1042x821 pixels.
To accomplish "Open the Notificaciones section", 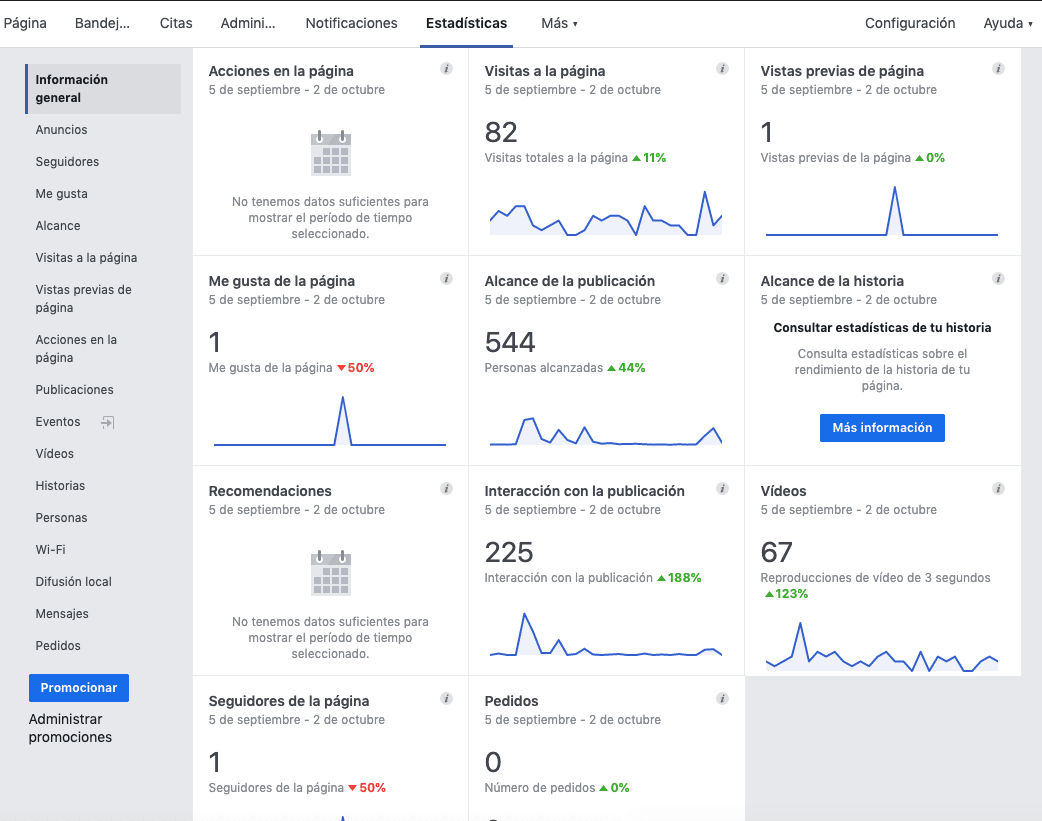I will pyautogui.click(x=351, y=22).
